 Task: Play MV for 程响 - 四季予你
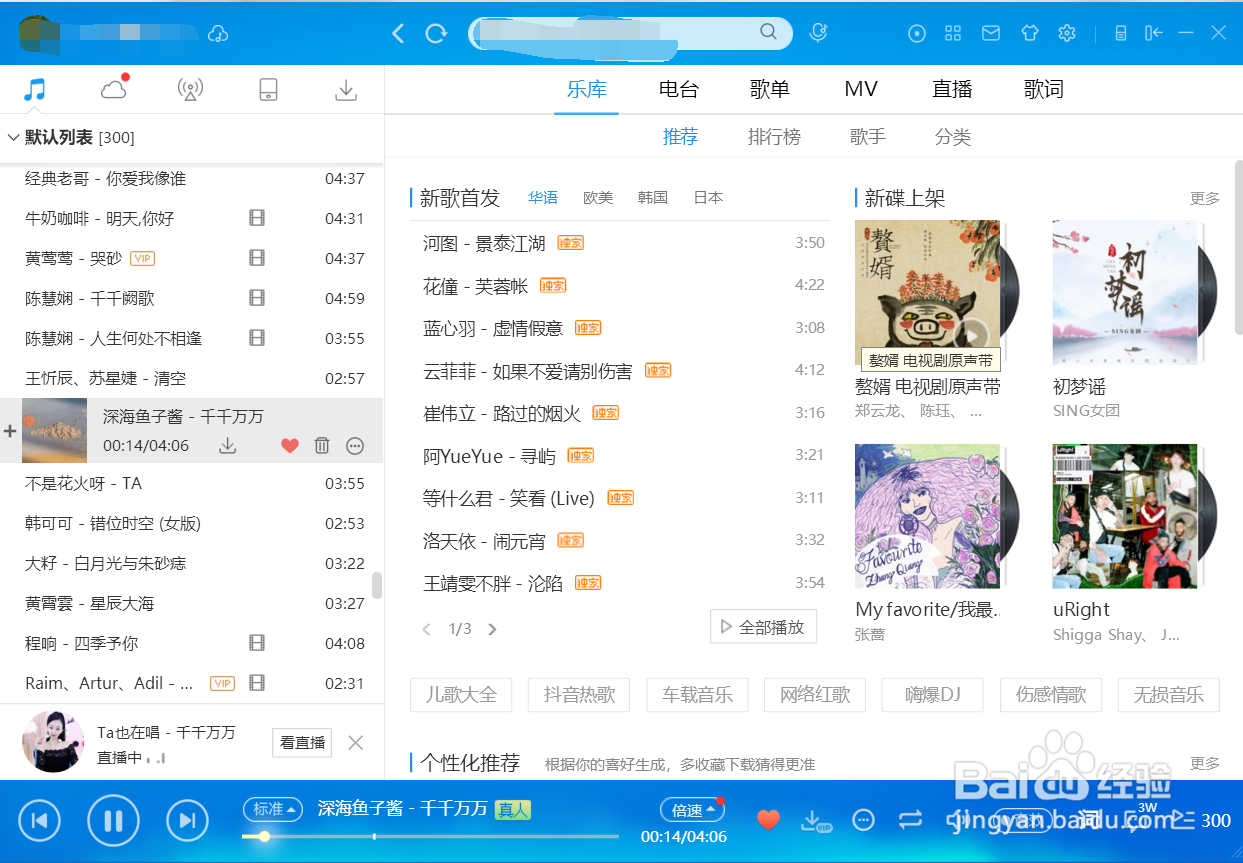tap(257, 643)
